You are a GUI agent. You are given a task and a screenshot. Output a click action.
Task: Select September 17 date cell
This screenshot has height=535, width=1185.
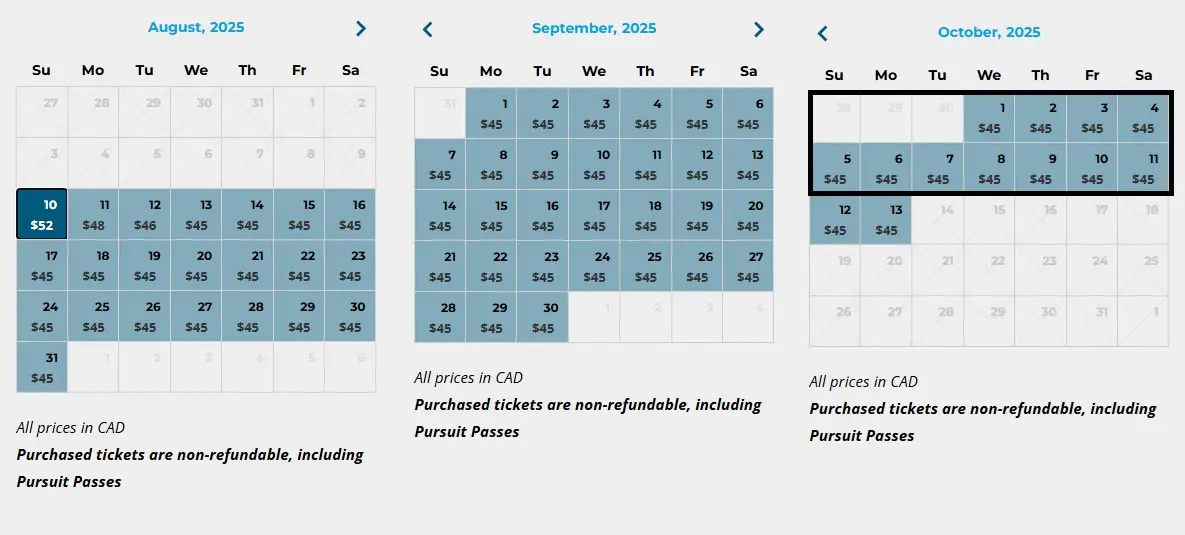click(594, 215)
